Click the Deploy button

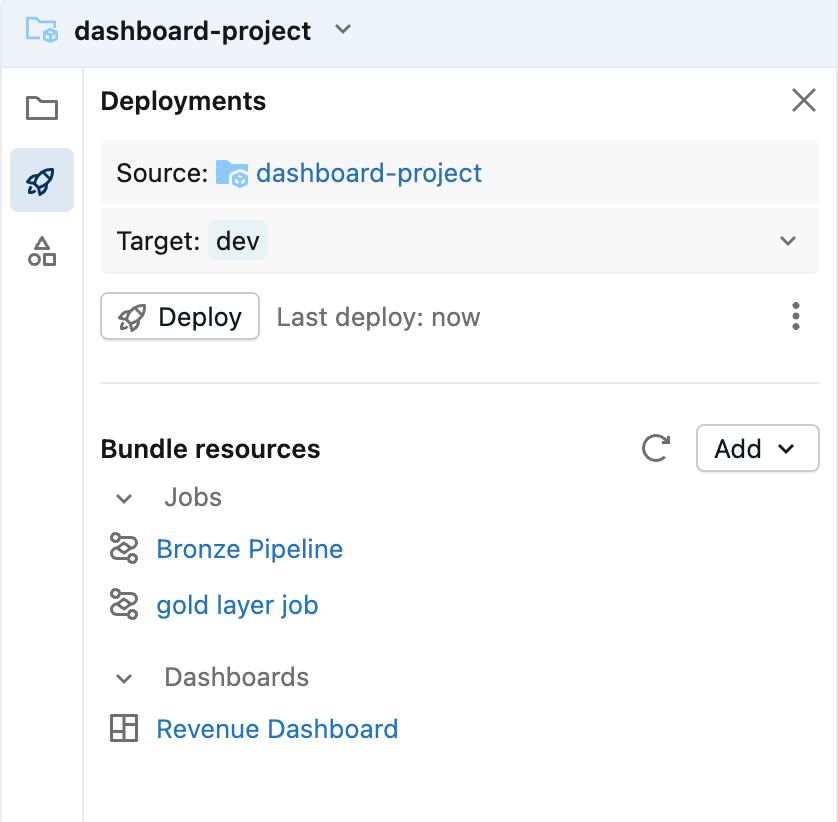point(180,317)
